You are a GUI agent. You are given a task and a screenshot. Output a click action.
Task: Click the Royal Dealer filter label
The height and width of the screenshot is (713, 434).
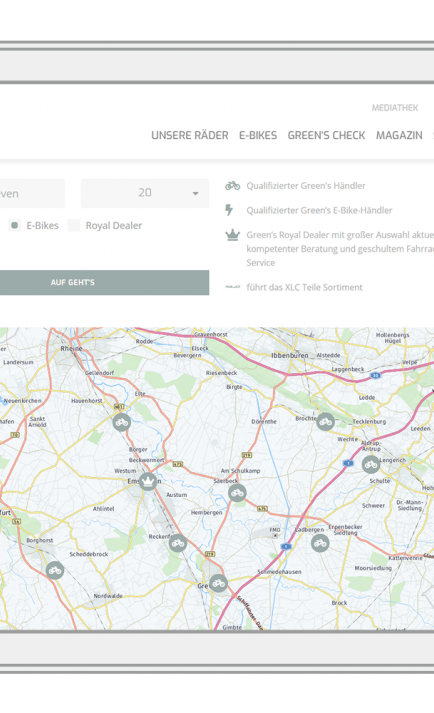pos(114,226)
